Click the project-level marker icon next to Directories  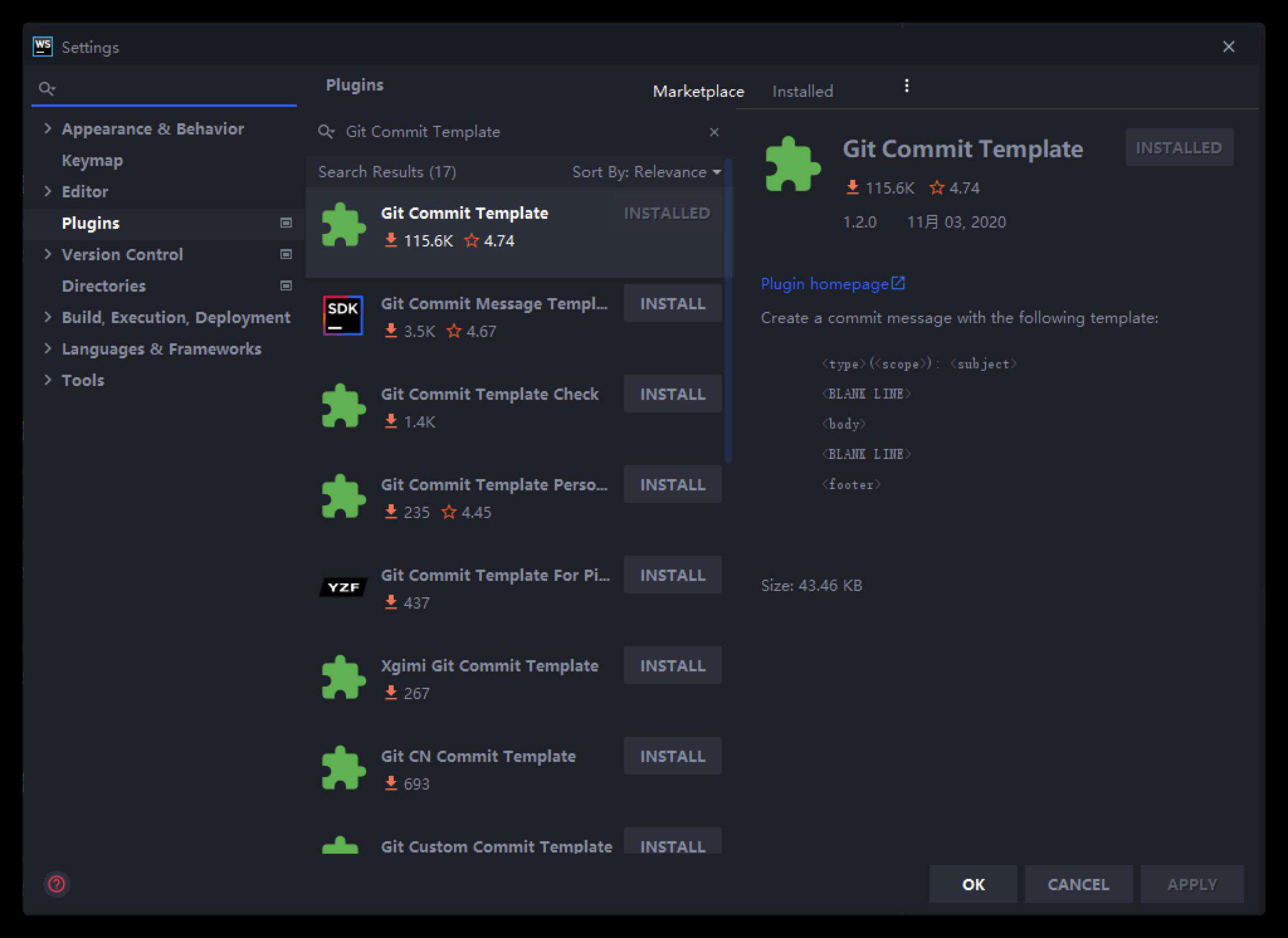pyautogui.click(x=286, y=285)
